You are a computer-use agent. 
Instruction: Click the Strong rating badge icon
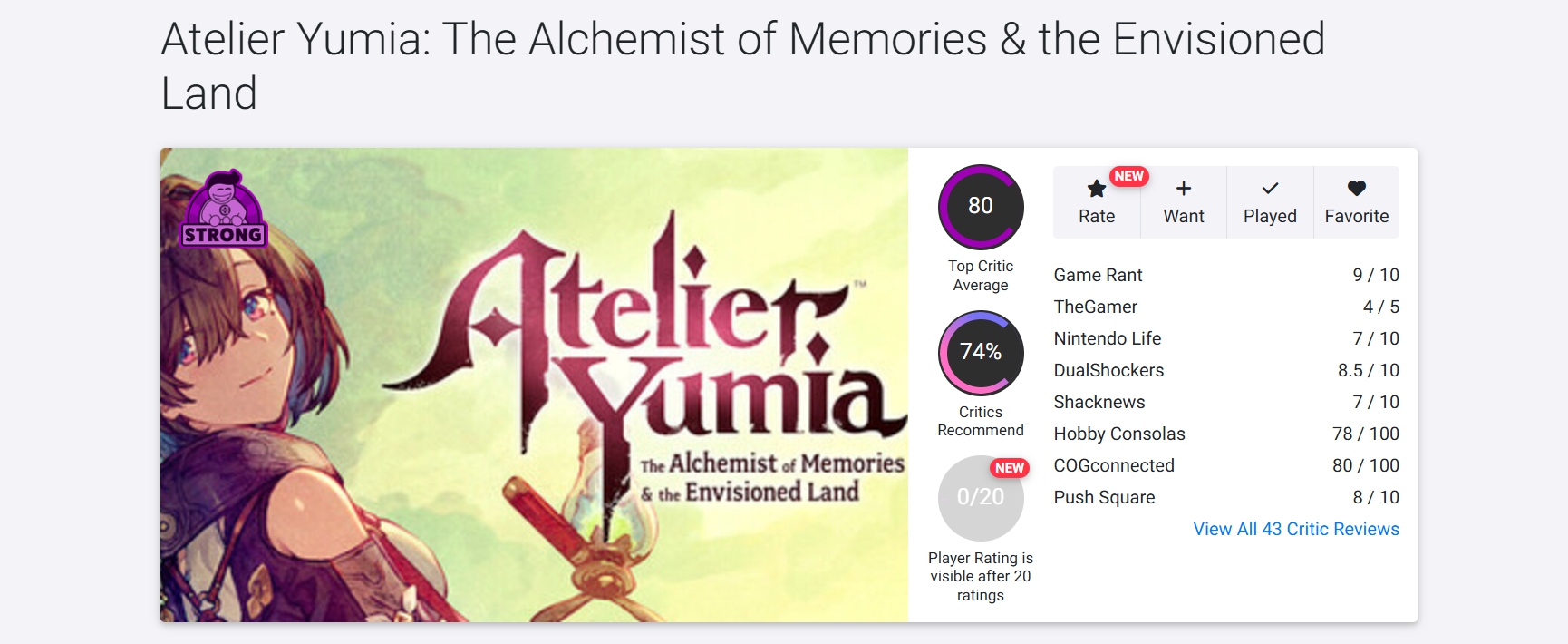223,210
